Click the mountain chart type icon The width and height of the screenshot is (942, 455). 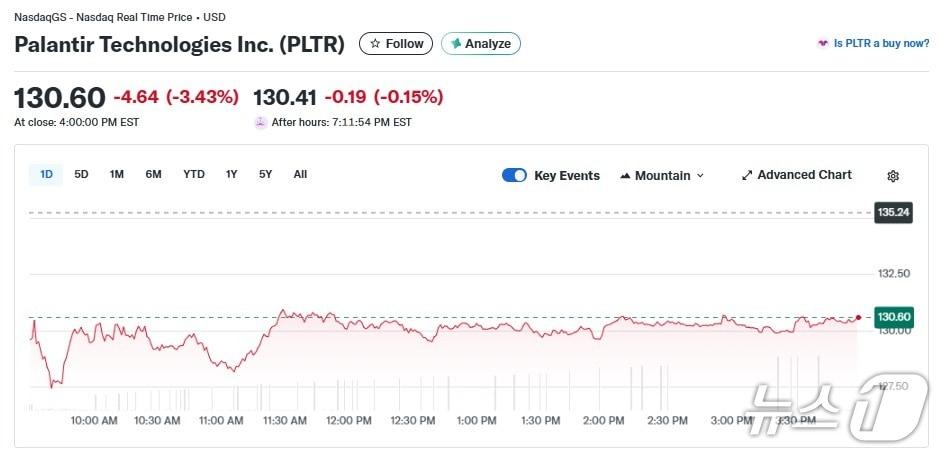coord(625,176)
